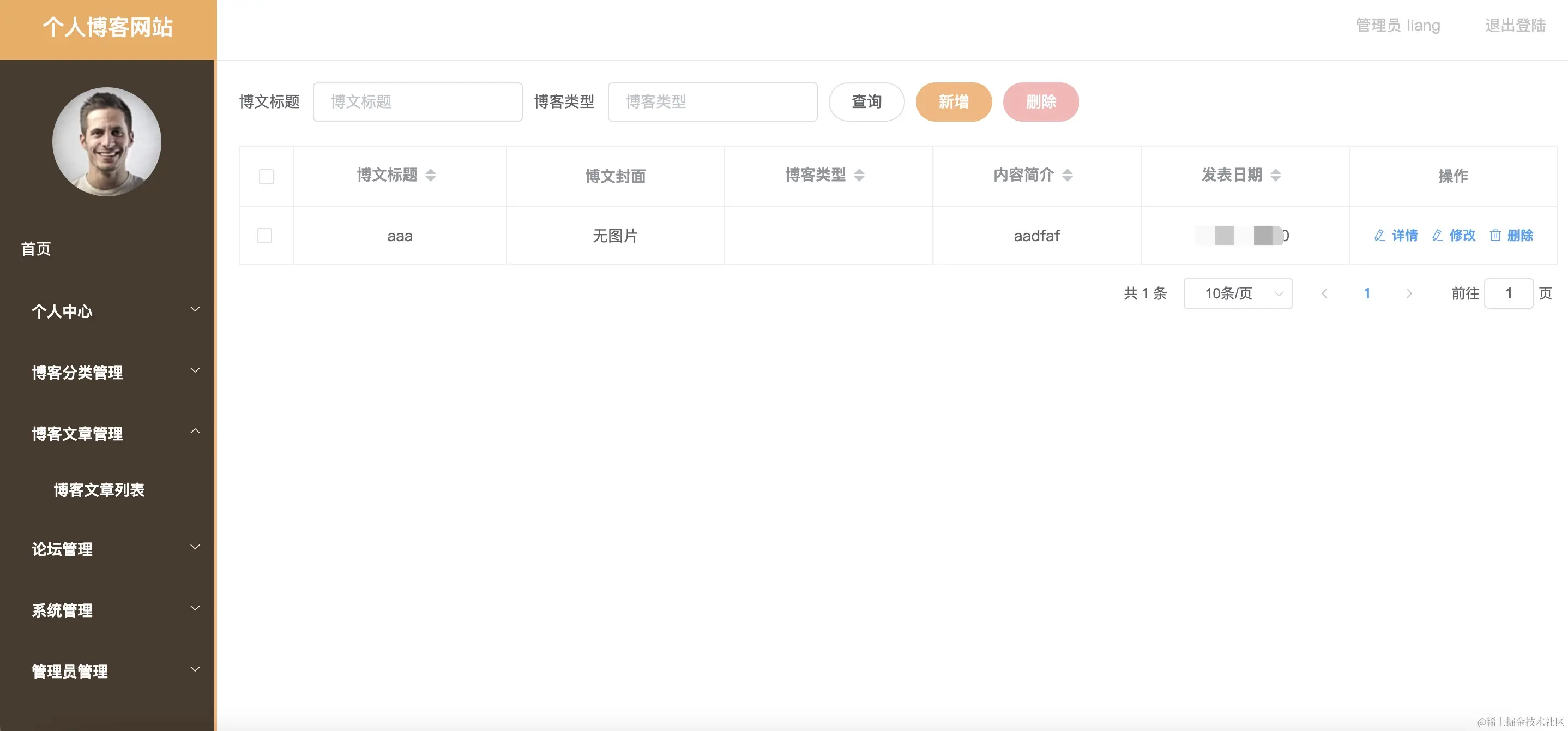Click the sort arrows on 博客类型 column
Image resolution: width=1568 pixels, height=731 pixels.
859,176
